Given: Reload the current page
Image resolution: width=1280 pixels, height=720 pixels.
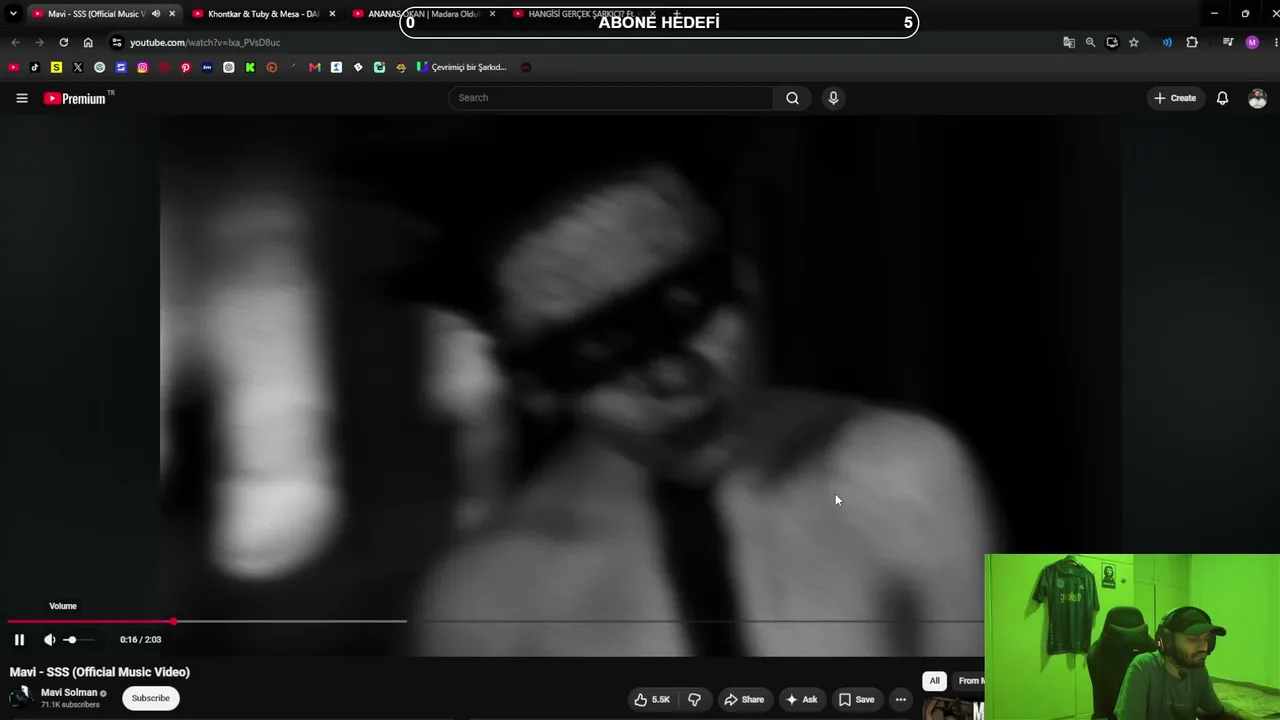Looking at the screenshot, I should click(63, 42).
